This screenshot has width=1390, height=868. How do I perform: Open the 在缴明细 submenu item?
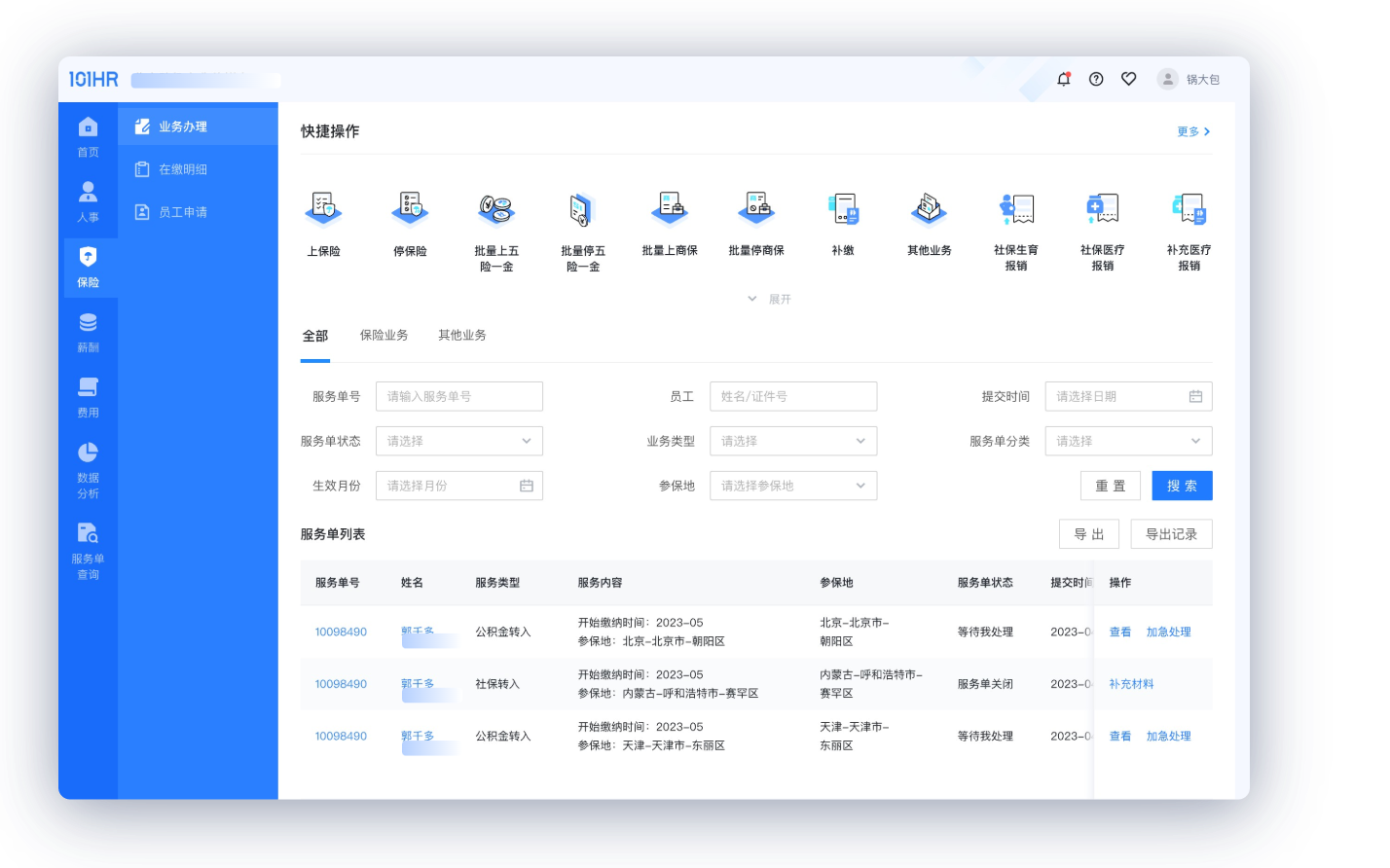(198, 169)
